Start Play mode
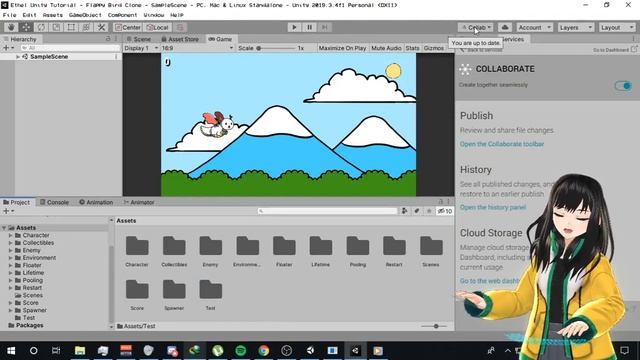Image resolution: width=640 pixels, height=360 pixels. point(294,27)
